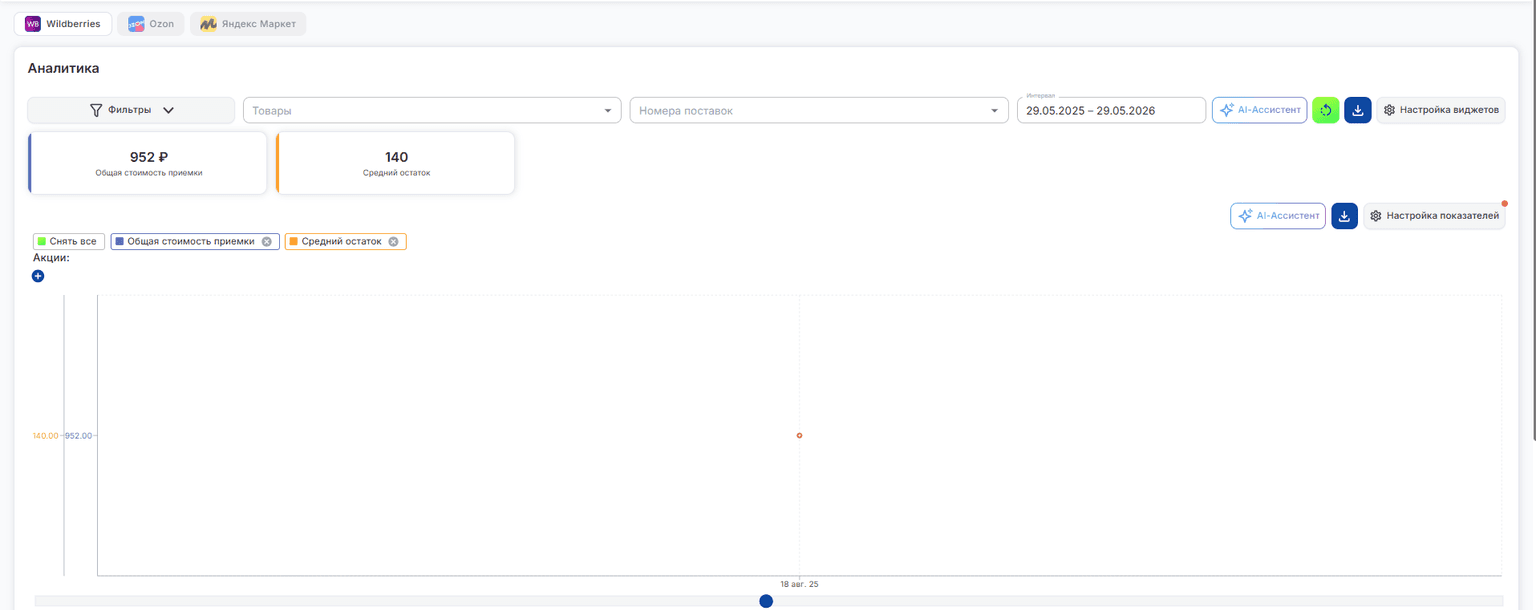Toggle the Снять все legend option

point(68,242)
